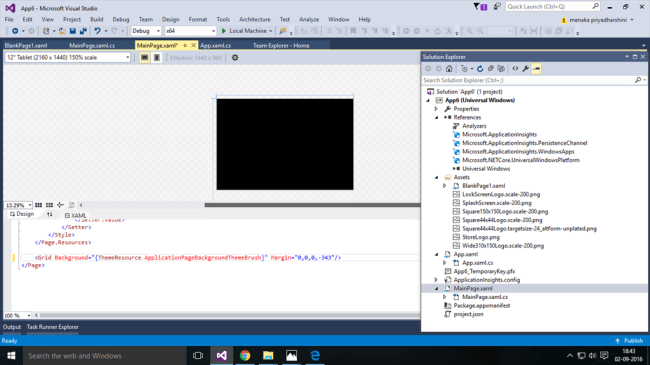The image size is (650, 365).
Task: Collapse the Assets folder node
Action: click(437, 178)
